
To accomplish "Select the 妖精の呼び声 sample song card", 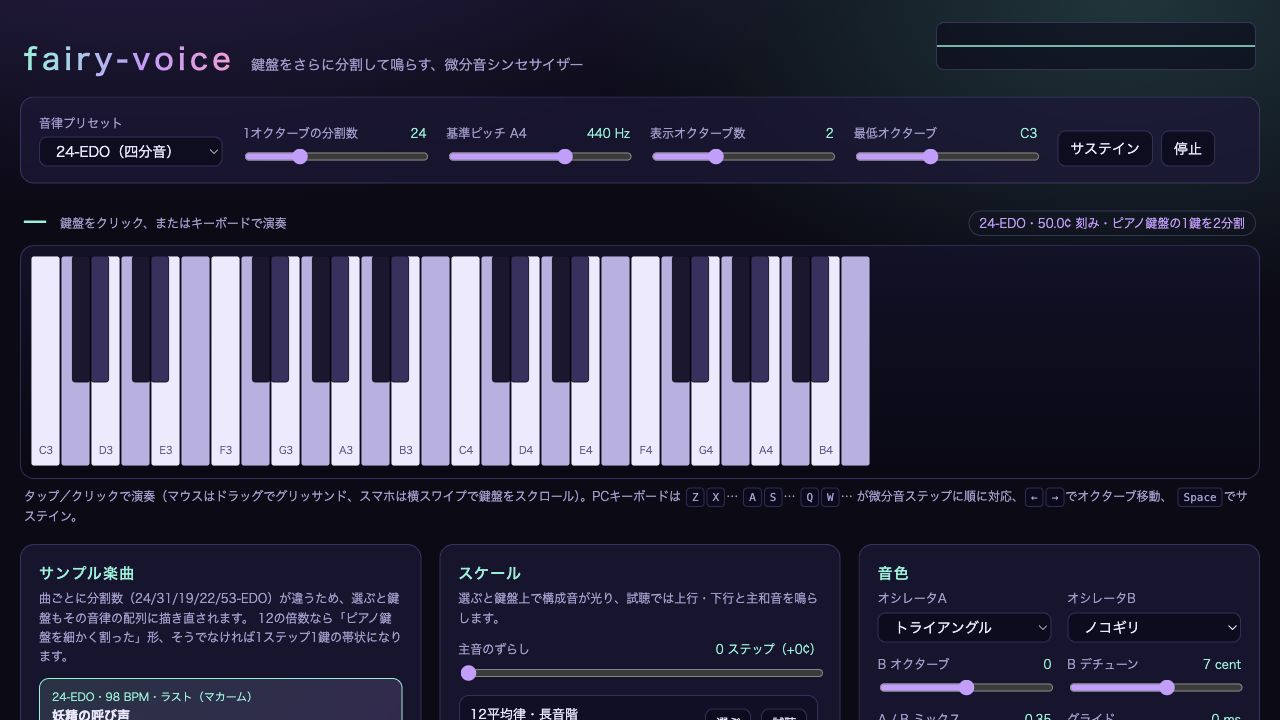I will coord(221,700).
